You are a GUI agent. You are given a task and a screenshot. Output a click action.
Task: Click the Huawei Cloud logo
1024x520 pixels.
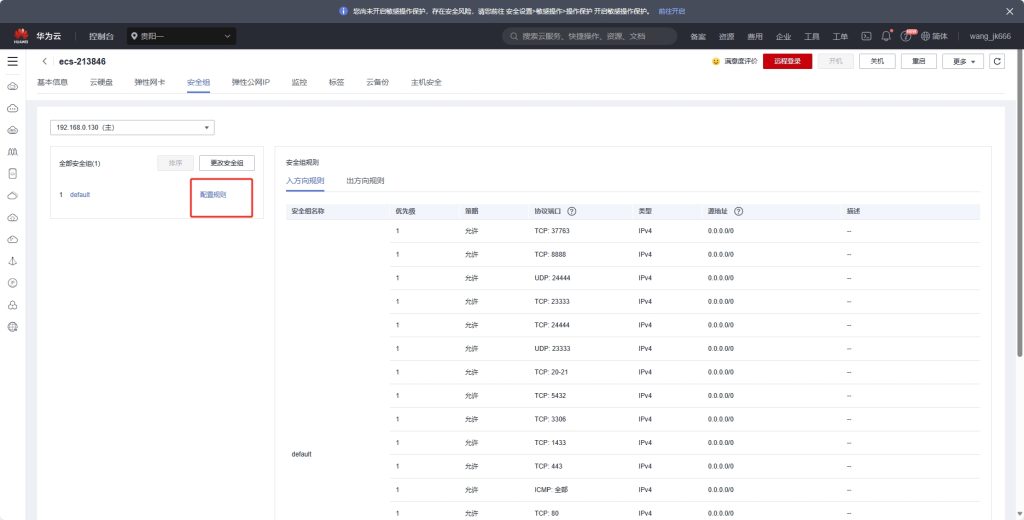(x=22, y=36)
